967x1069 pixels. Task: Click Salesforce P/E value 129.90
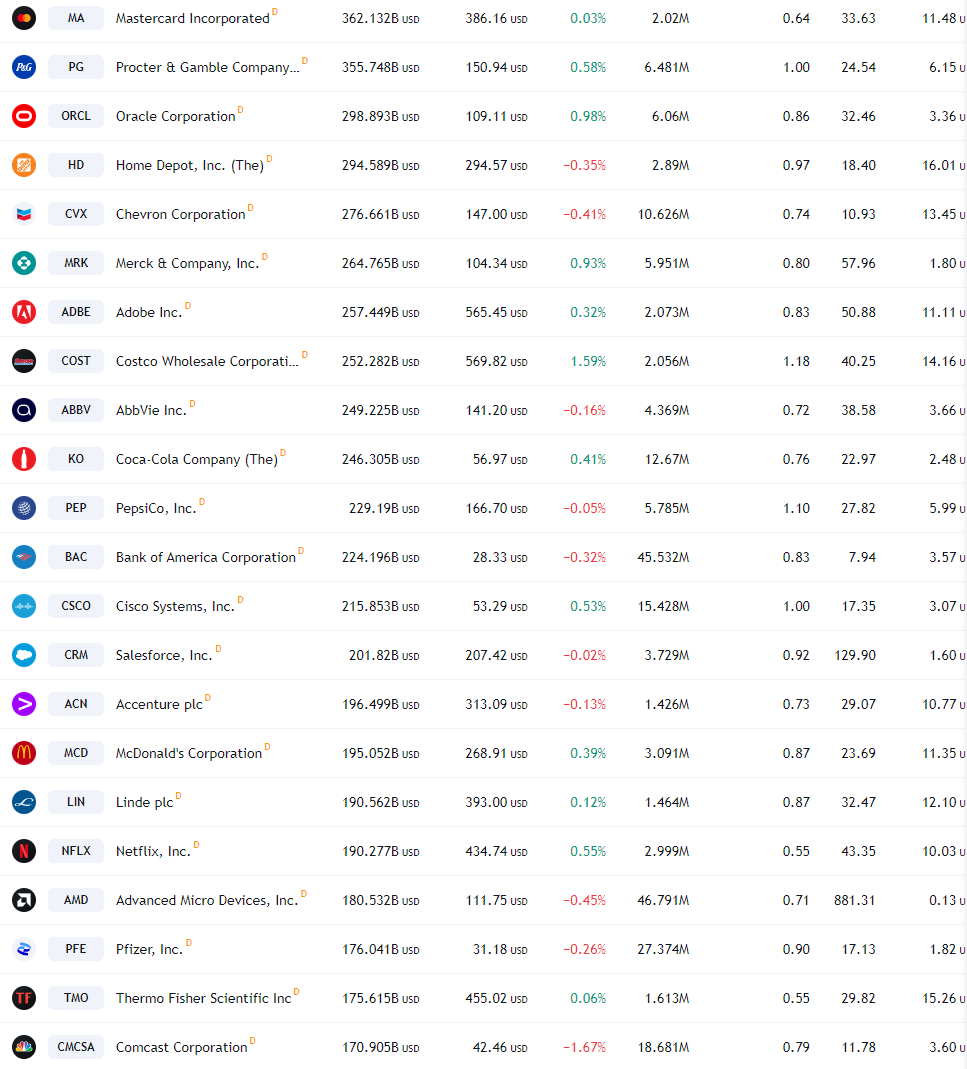click(x=855, y=655)
